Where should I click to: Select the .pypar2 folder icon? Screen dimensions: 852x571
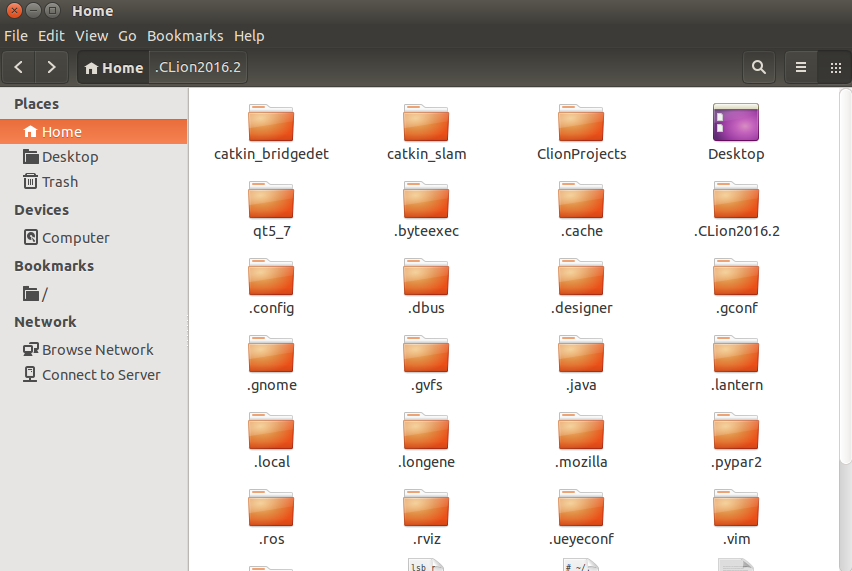coord(736,431)
